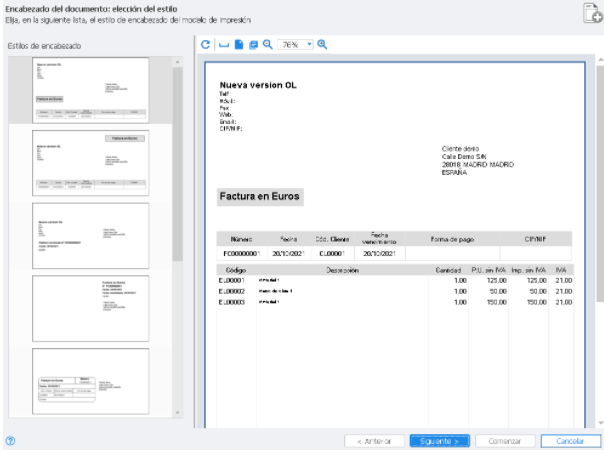Image resolution: width=604 pixels, height=453 pixels.
Task: Select first header style thumbnail
Action: (91, 91)
